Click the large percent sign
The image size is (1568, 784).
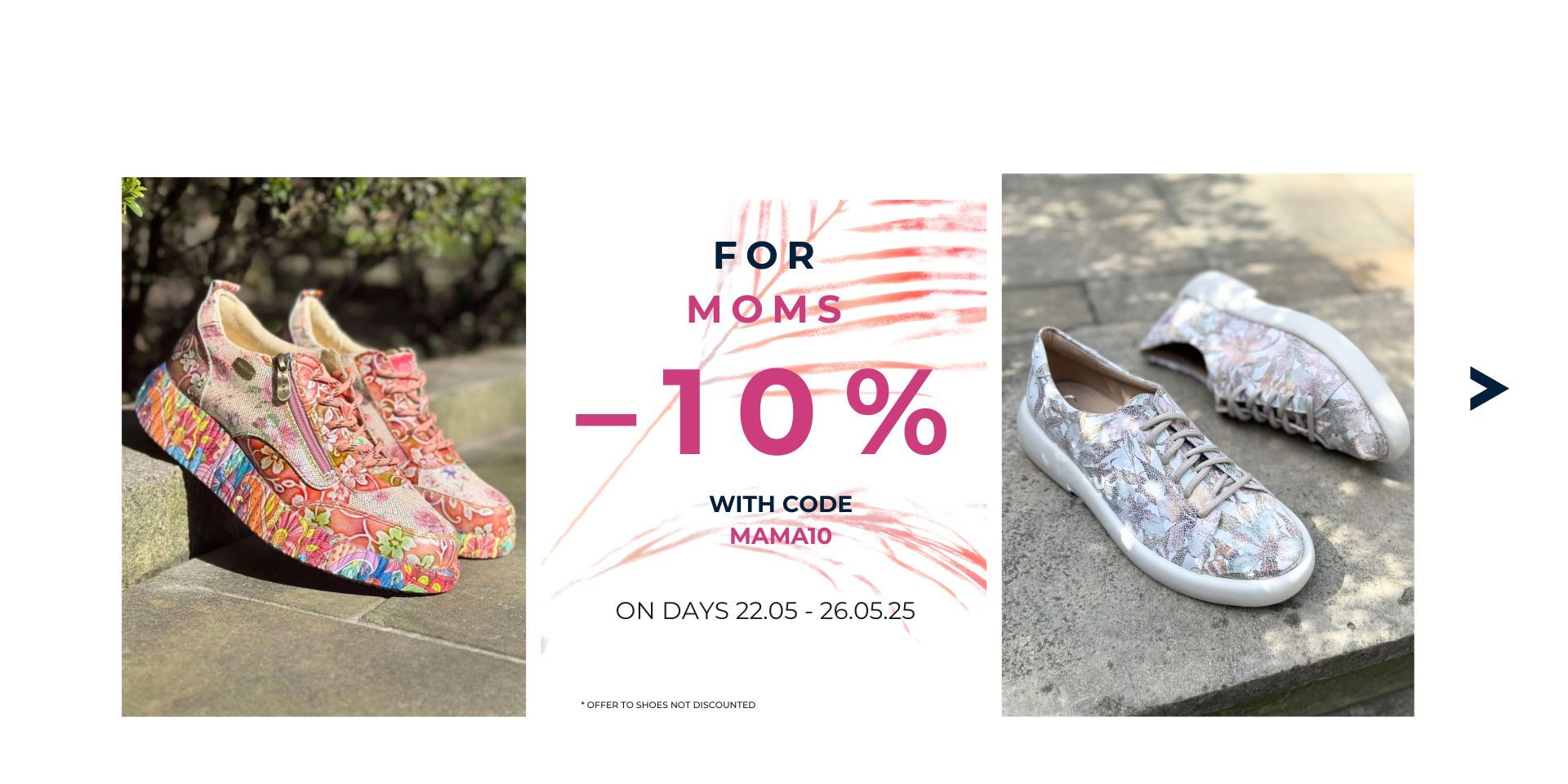tap(897, 412)
